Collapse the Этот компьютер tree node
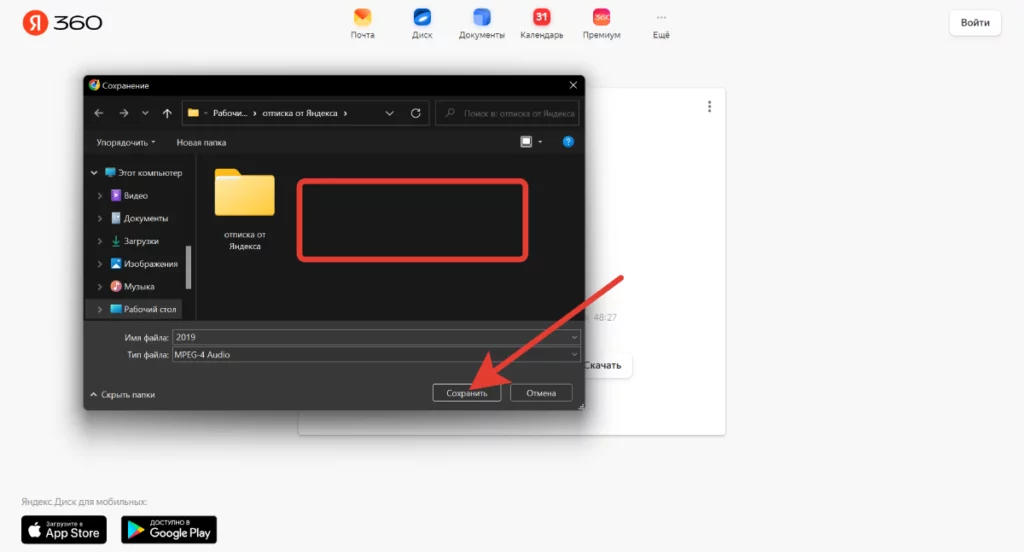Image resolution: width=1024 pixels, height=552 pixels. (94, 173)
